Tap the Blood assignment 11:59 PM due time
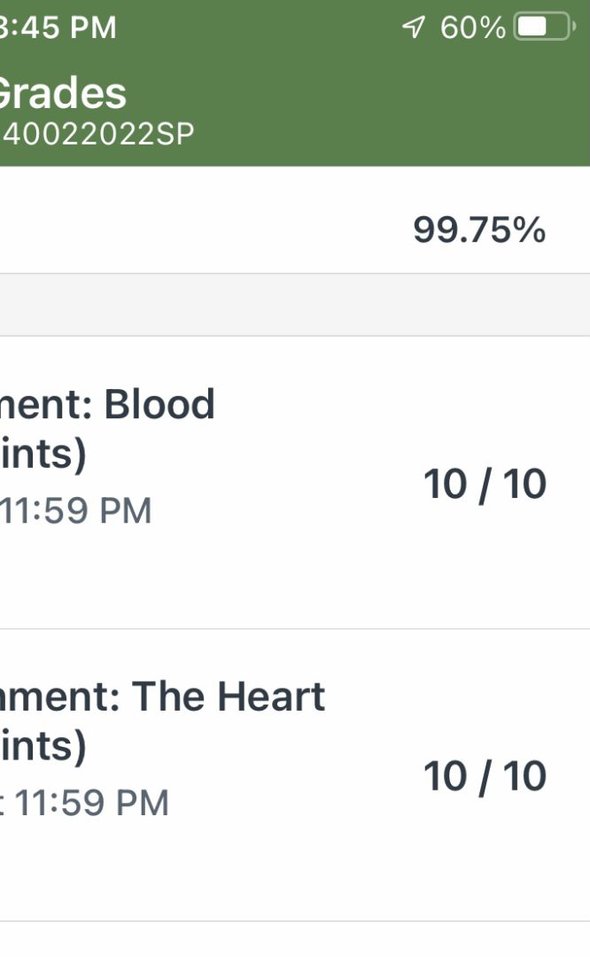590x957 pixels. 75,510
